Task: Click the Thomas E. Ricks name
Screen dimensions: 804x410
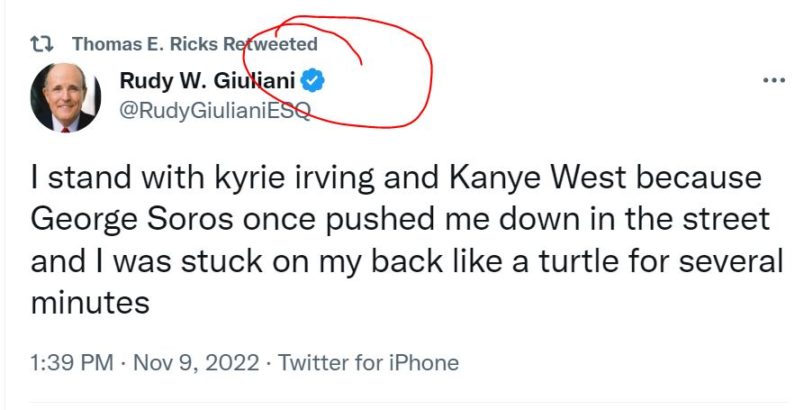Action: [x=144, y=44]
